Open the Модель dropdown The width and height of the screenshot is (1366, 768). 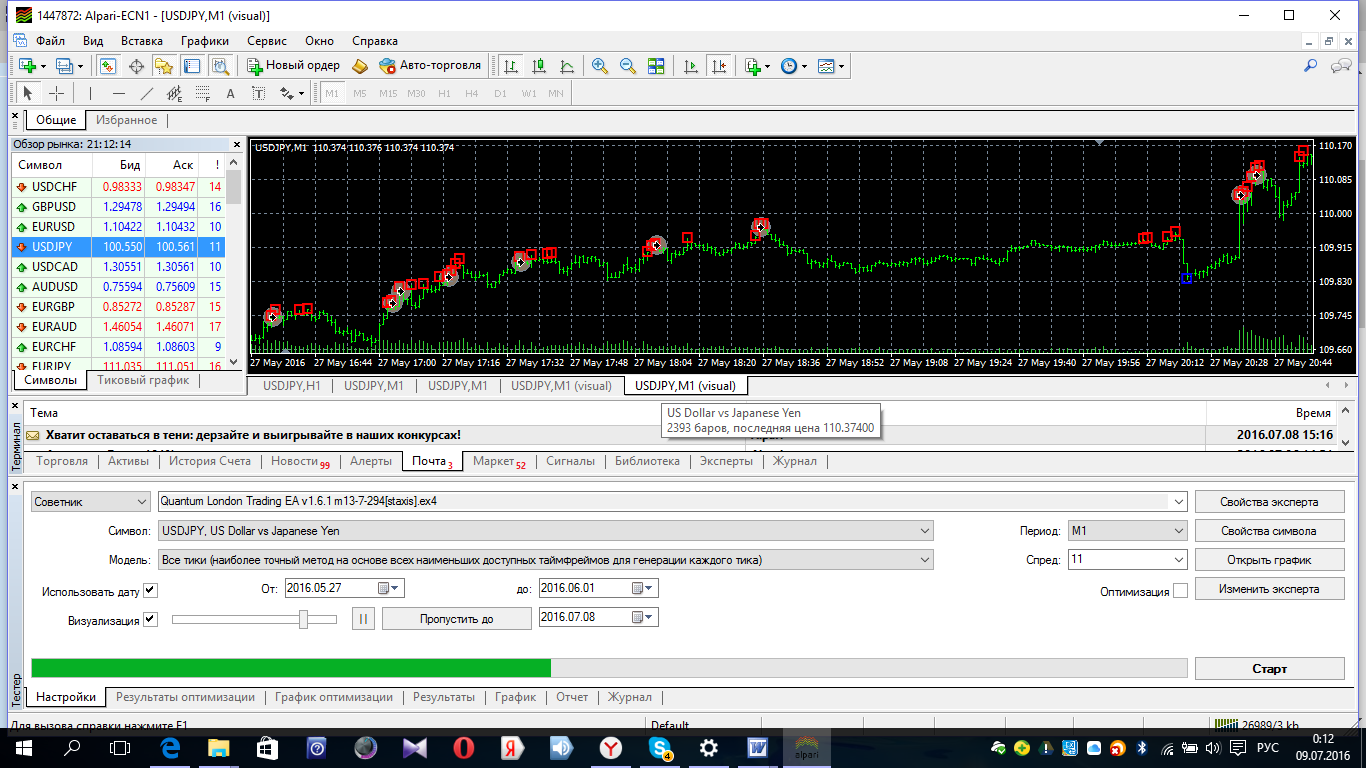545,560
